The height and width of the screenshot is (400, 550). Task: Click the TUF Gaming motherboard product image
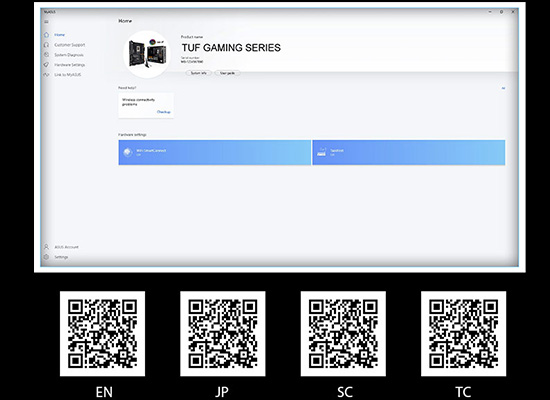[147, 54]
